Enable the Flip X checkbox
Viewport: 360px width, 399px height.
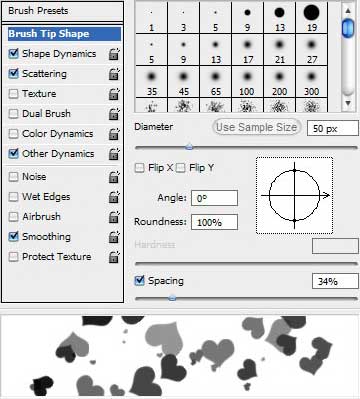pyautogui.click(x=139, y=168)
